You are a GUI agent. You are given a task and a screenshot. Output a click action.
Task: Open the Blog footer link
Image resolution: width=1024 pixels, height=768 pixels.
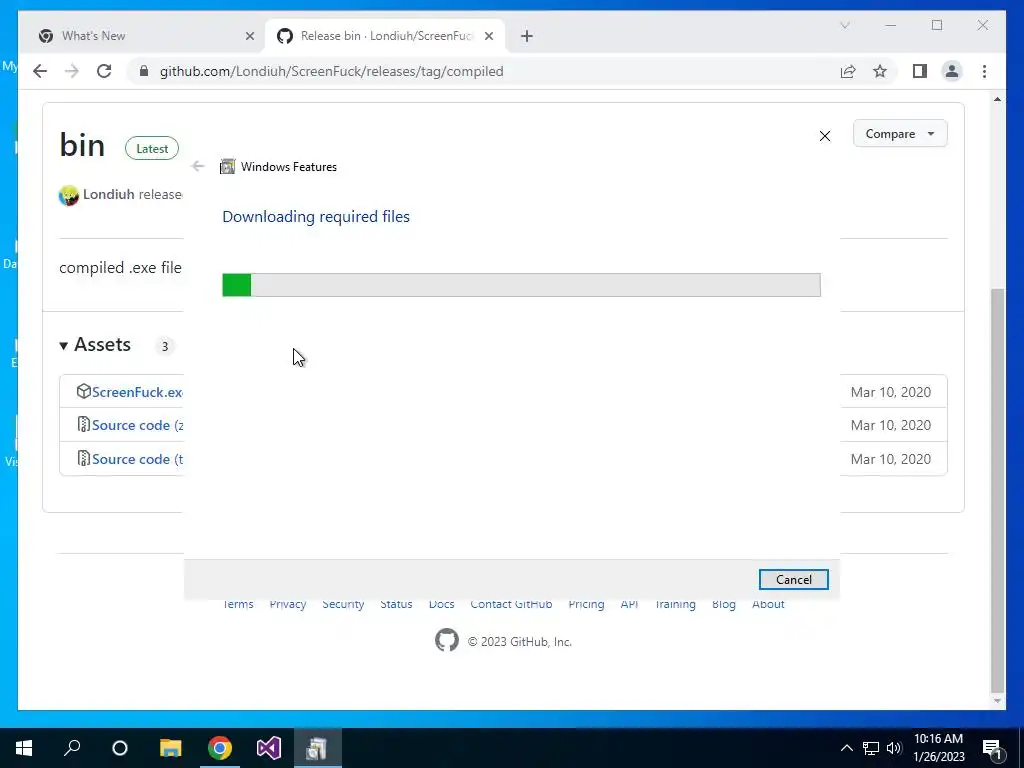tap(724, 605)
